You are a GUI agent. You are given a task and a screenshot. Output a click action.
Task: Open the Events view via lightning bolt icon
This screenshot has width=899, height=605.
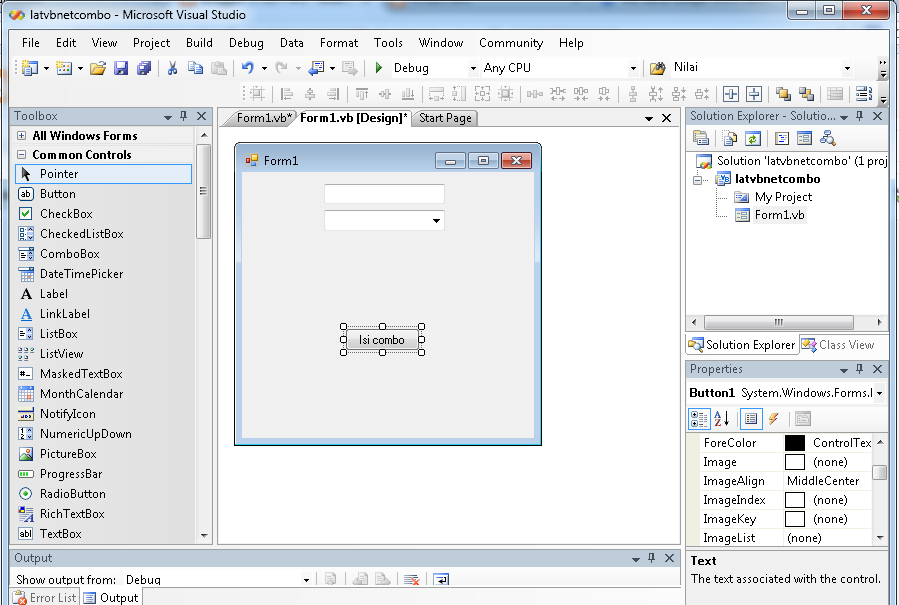[774, 418]
